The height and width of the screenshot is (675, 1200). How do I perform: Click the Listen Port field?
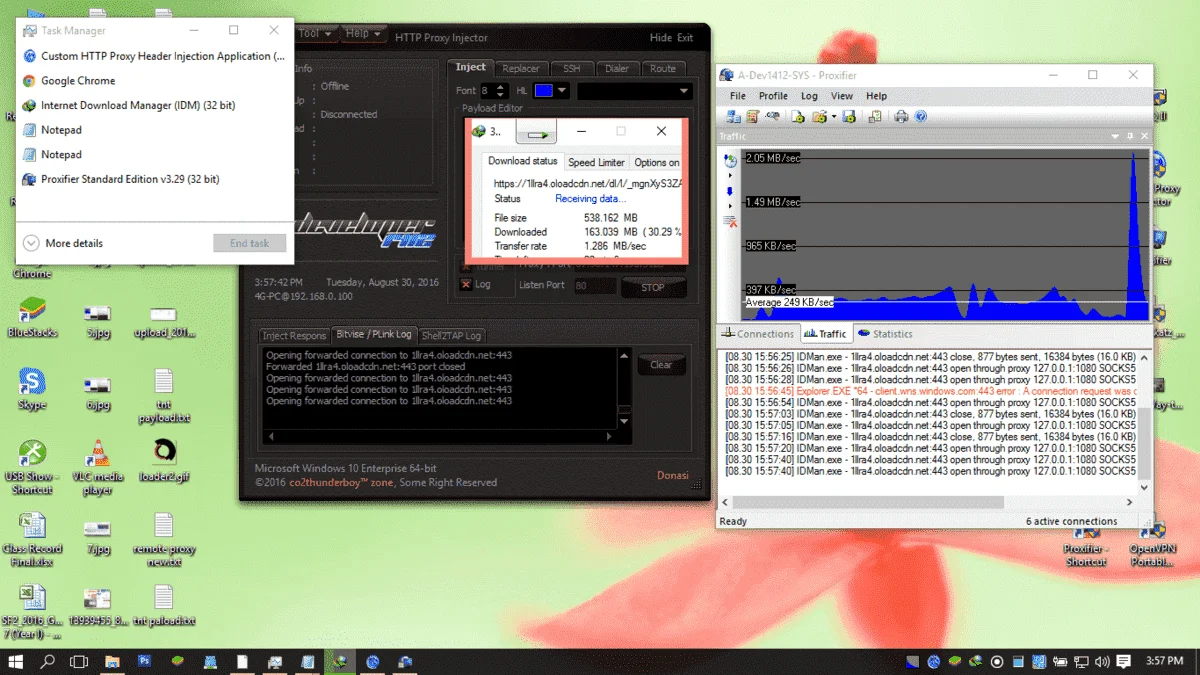[x=595, y=286]
